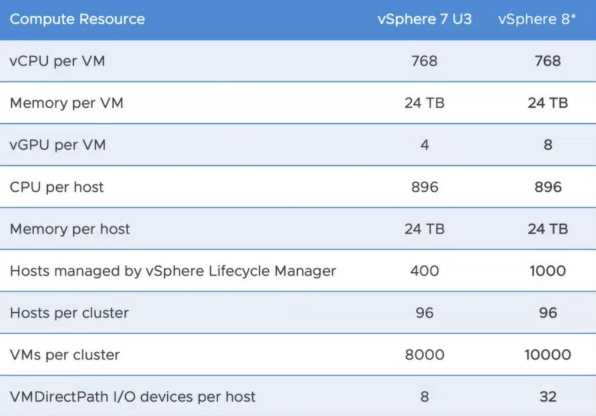Screen dimensions: 596x416
Task: Click the Compute Resource column header
Action: pos(77,19)
